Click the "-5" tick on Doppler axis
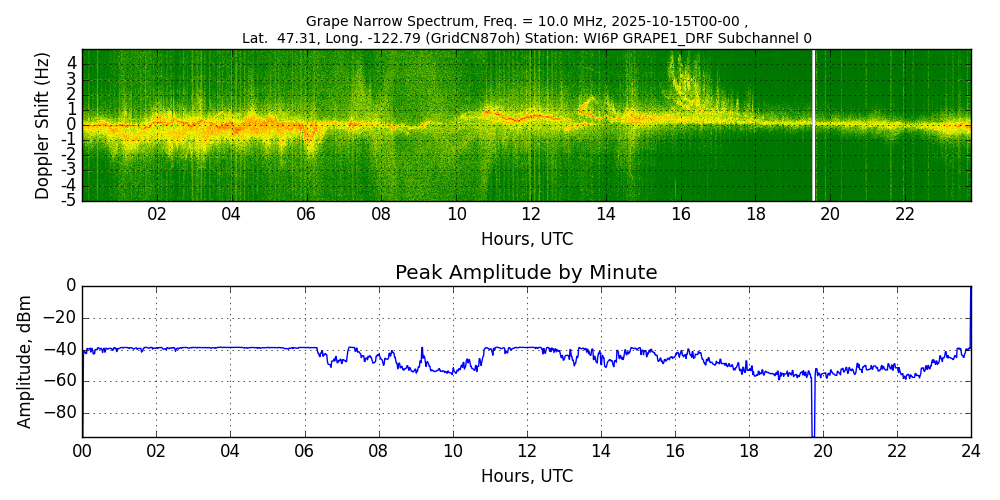The image size is (1000, 500). (x=69, y=200)
